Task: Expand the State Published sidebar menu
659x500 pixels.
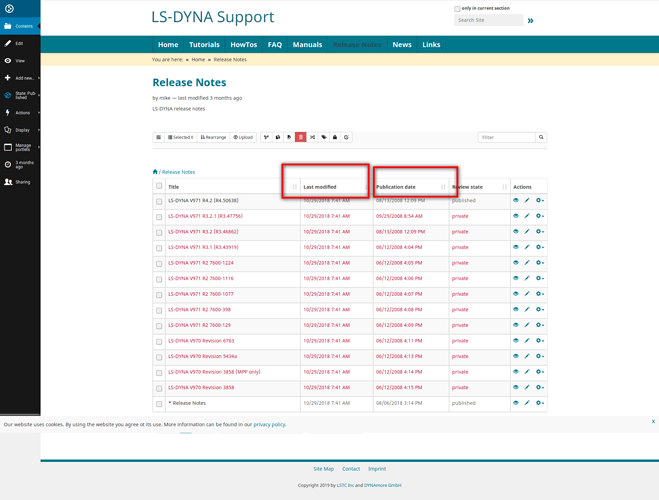Action: coord(20,95)
